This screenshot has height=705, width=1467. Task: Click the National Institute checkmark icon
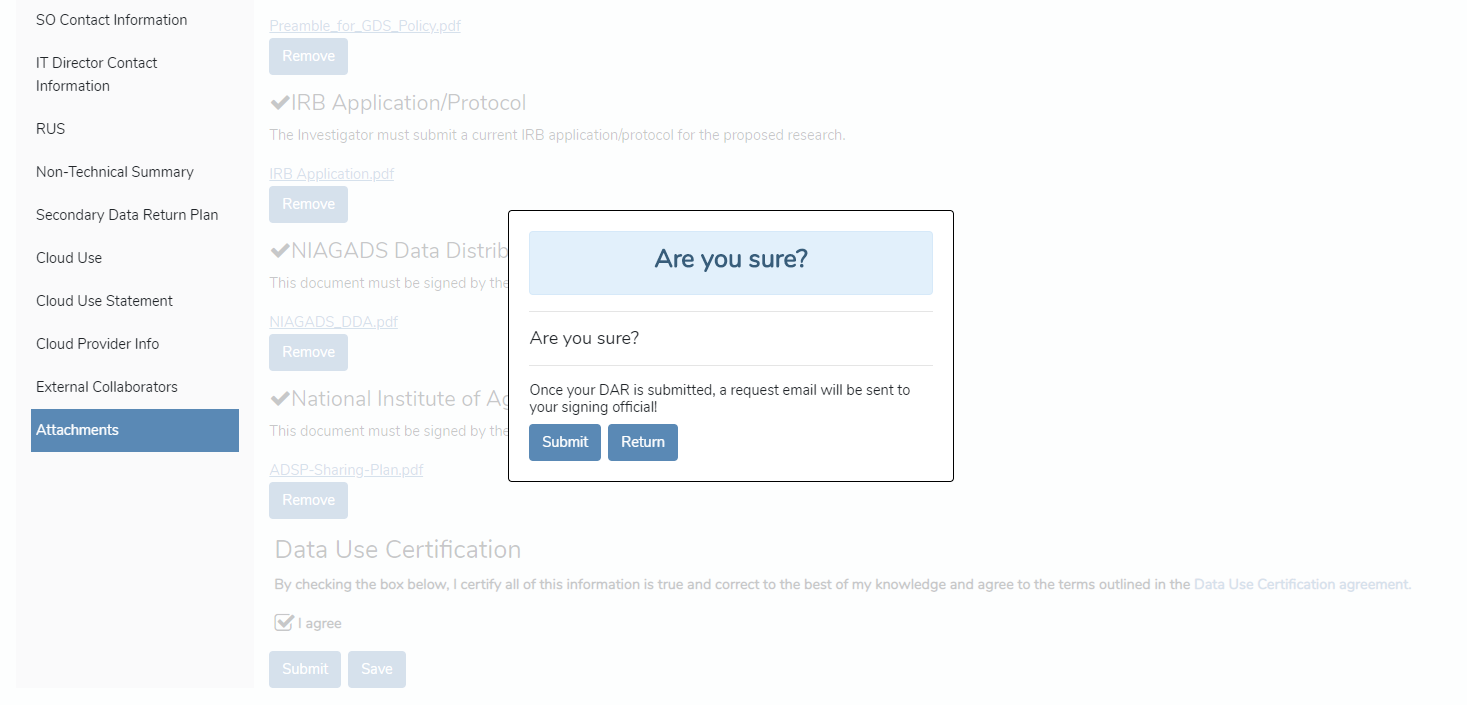click(x=280, y=399)
